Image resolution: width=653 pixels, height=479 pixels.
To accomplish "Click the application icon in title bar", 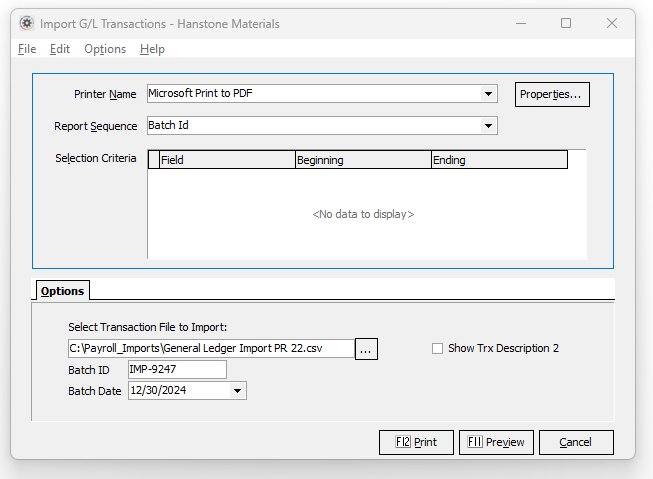I will click(27, 23).
